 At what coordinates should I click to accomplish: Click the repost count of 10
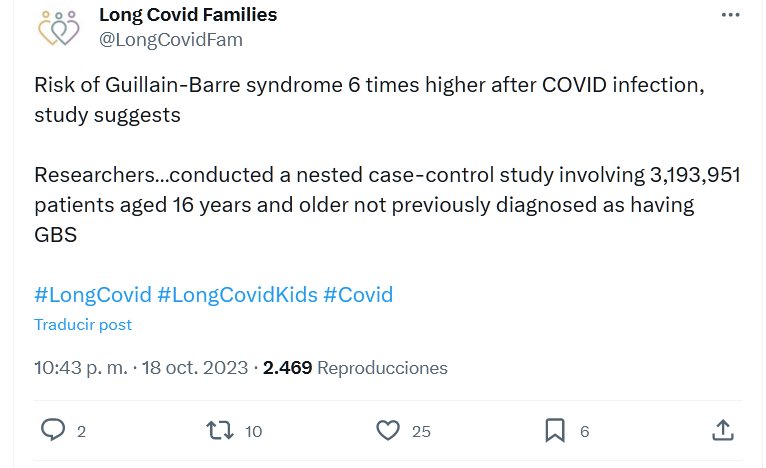tap(253, 431)
